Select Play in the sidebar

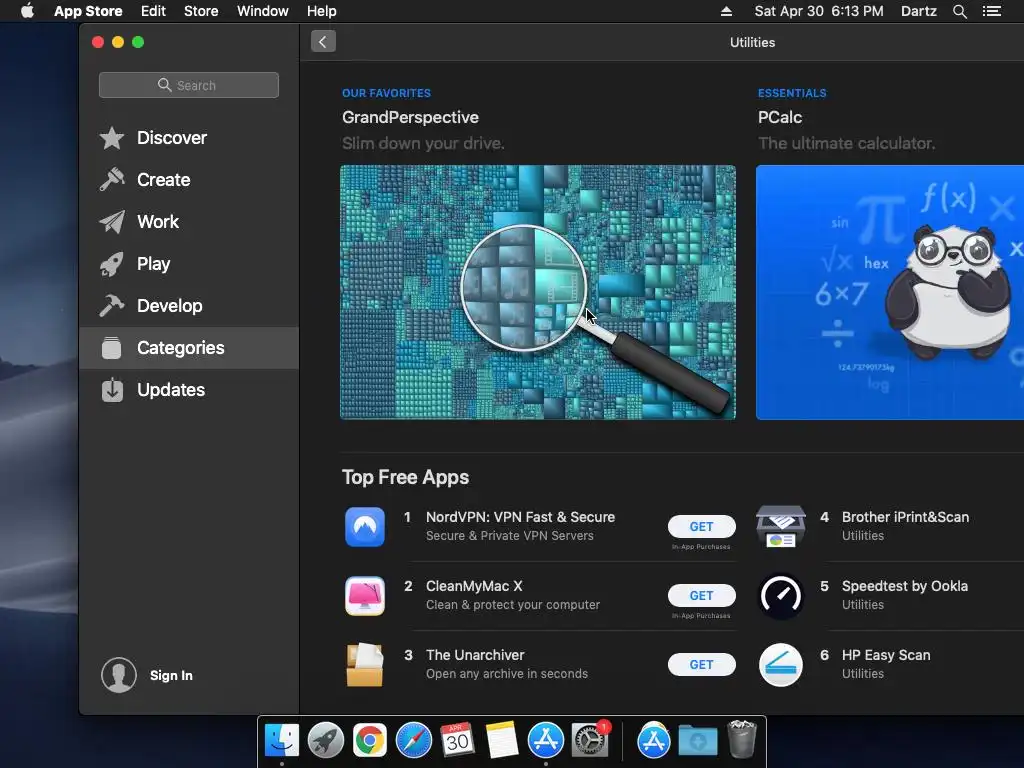tap(189, 264)
